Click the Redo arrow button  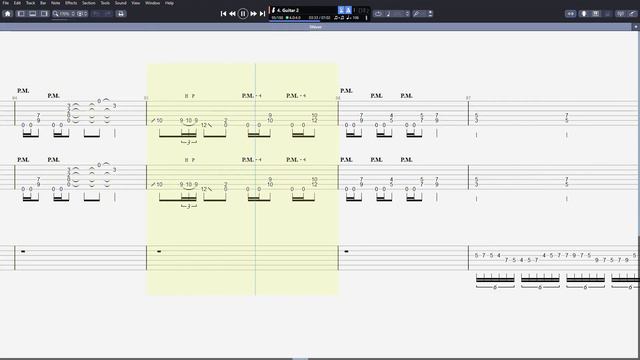click(108, 13)
